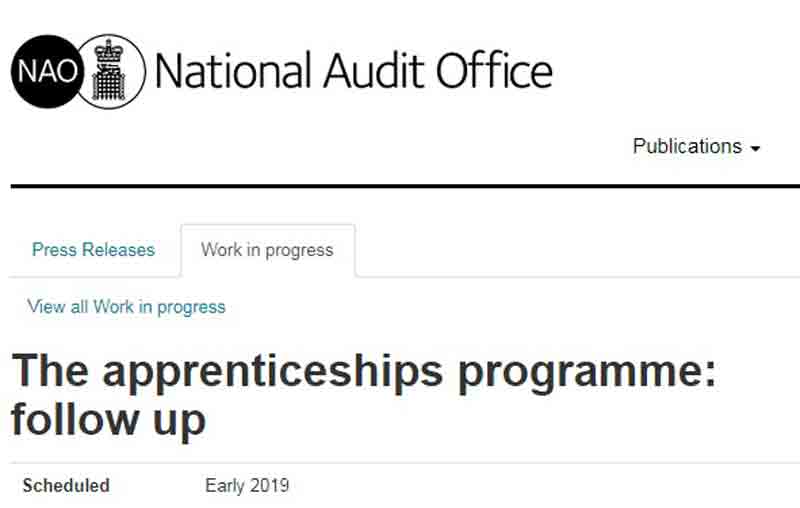Switch to the Press Releases tab
This screenshot has width=800, height=508.
pyautogui.click(x=93, y=250)
